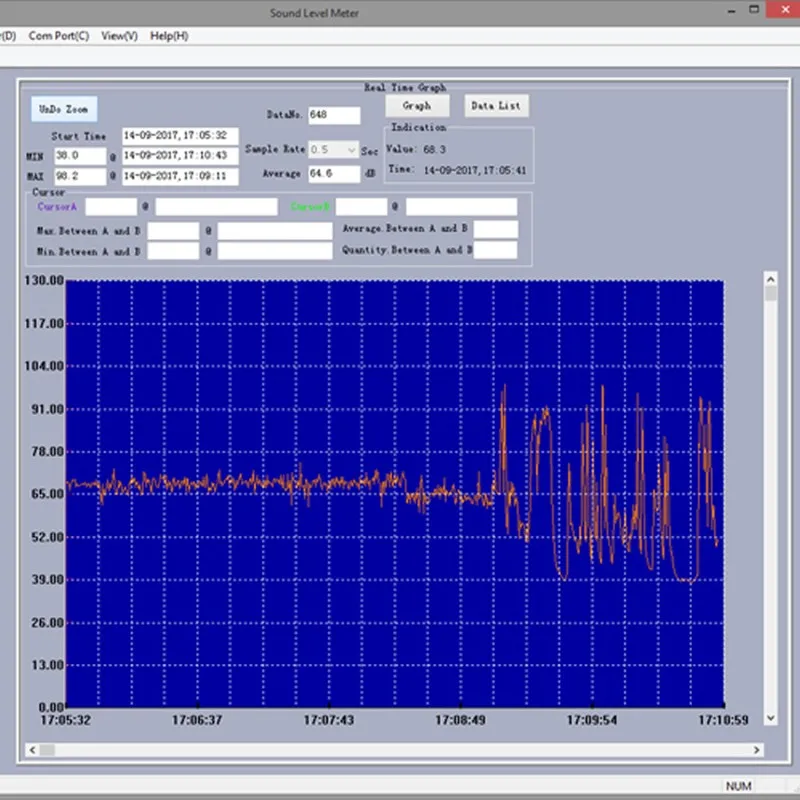Click the Quantity Between A and B field
Image resolution: width=800 pixels, height=800 pixels.
(x=497, y=250)
